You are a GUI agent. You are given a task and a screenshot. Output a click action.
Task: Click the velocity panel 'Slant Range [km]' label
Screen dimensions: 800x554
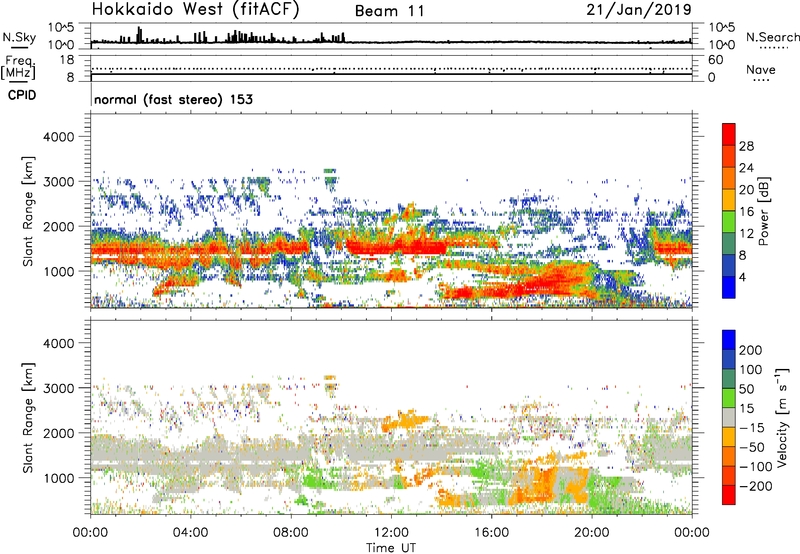tap(28, 418)
